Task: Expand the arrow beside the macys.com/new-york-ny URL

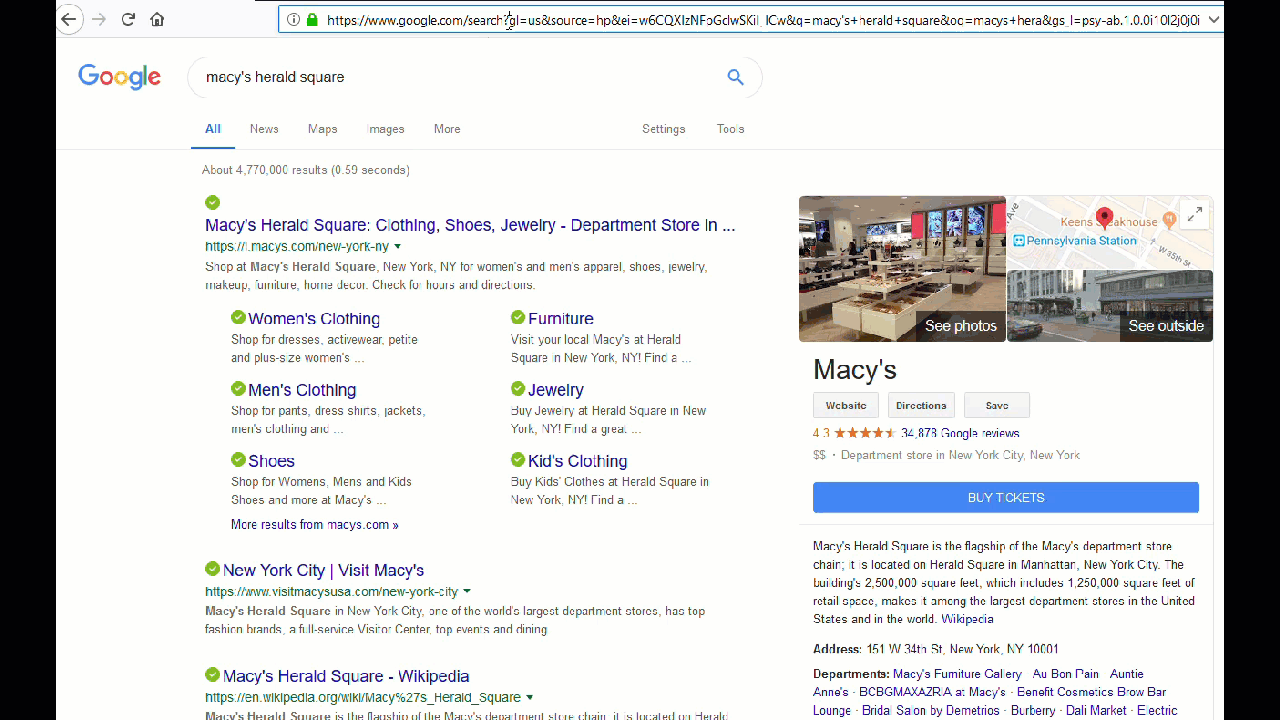Action: [x=397, y=246]
